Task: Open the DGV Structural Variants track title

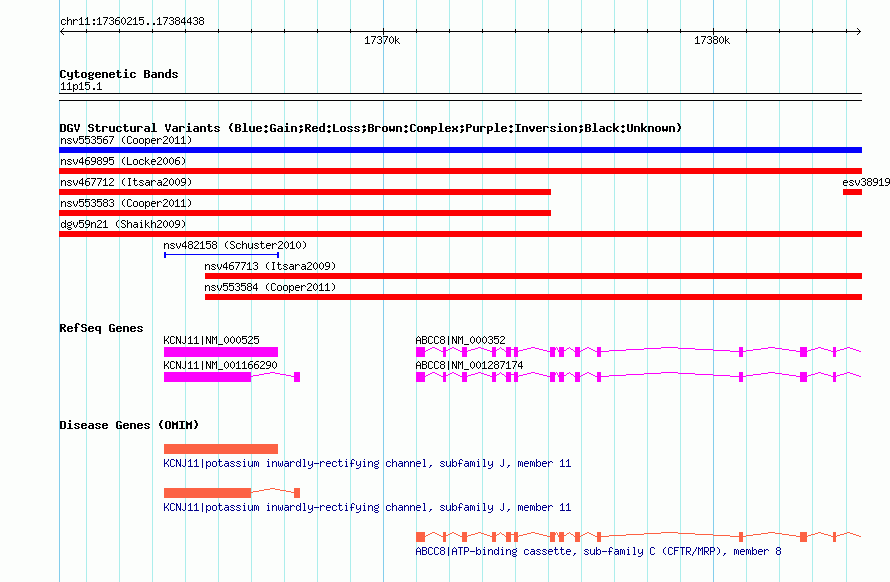Action: coord(371,128)
